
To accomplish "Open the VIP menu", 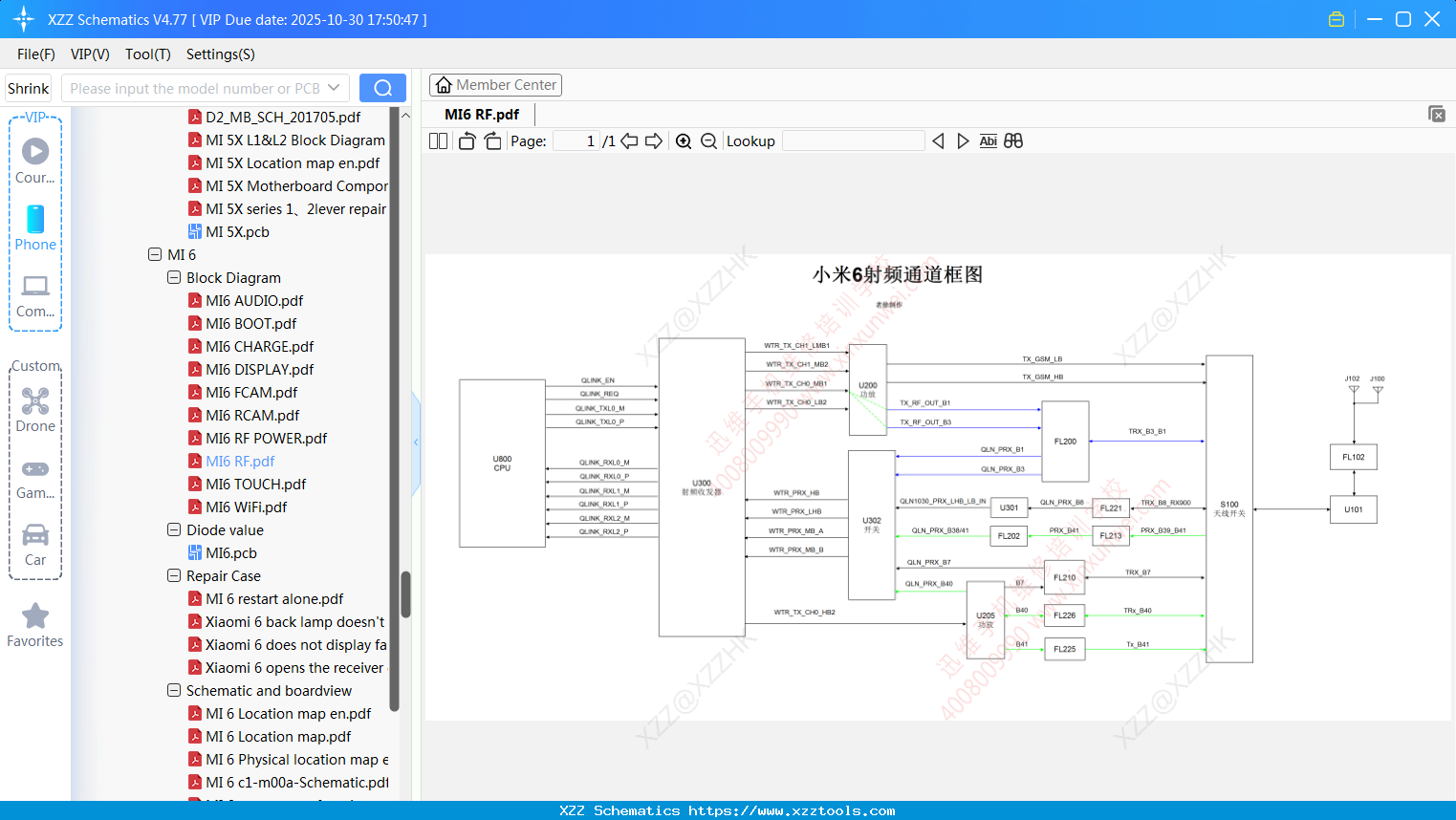I will 90,54.
